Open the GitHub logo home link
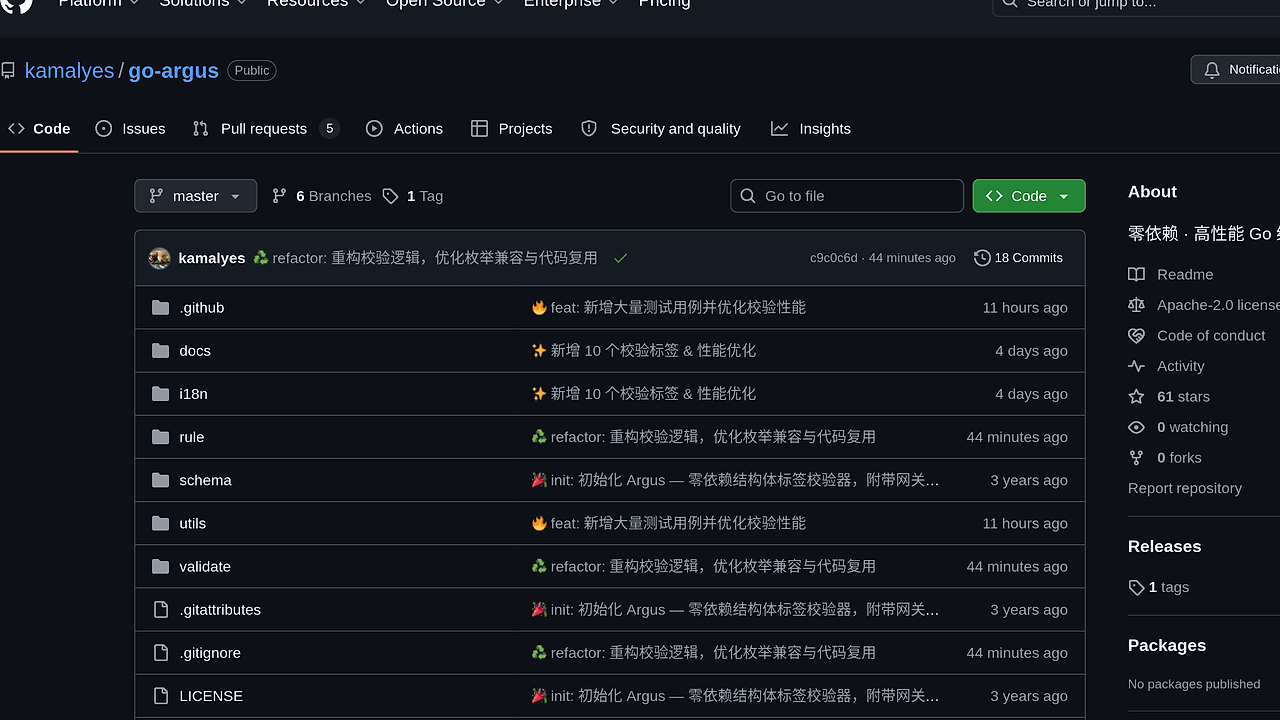This screenshot has width=1280, height=720. coord(16,4)
